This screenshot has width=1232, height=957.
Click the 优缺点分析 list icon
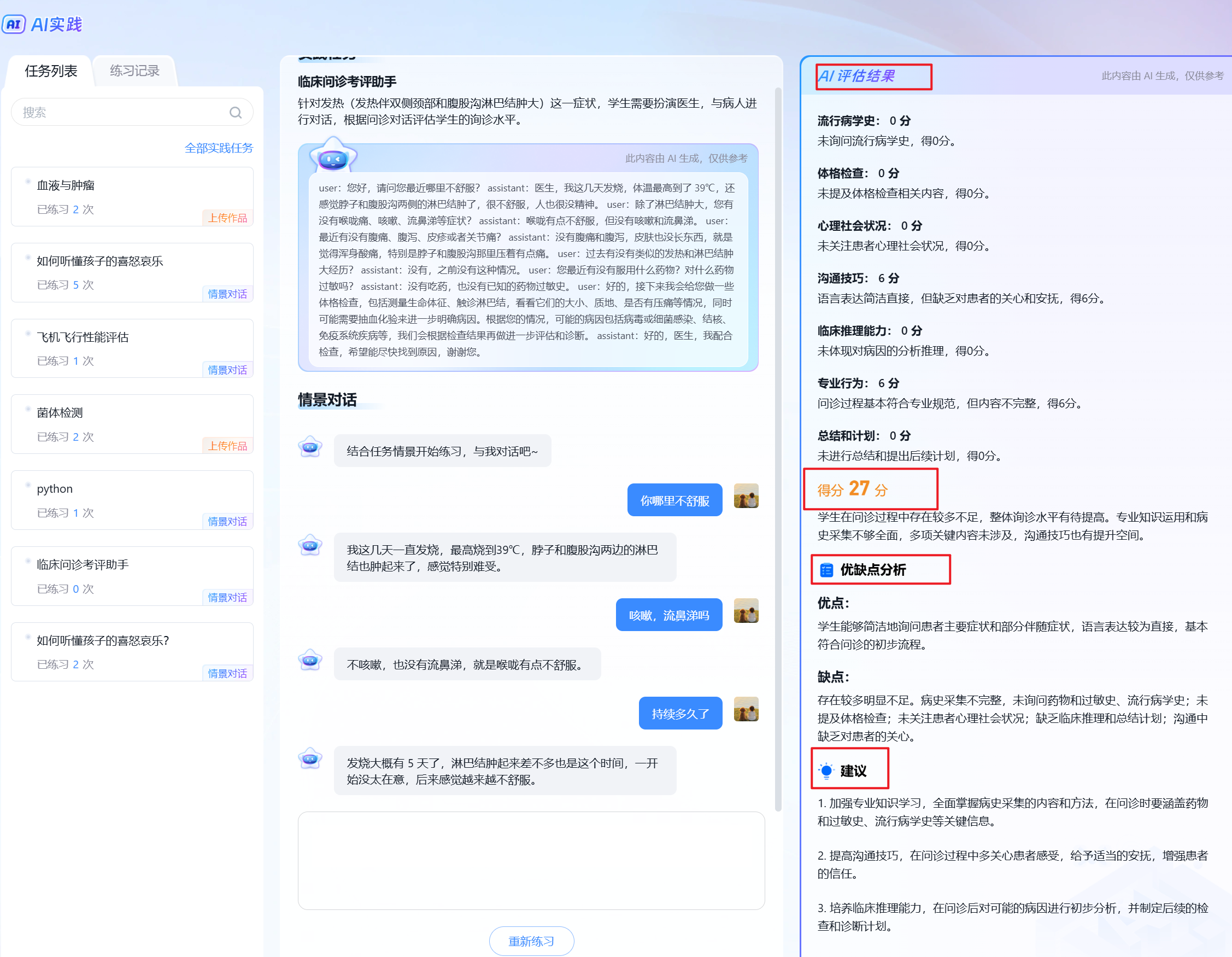point(826,570)
